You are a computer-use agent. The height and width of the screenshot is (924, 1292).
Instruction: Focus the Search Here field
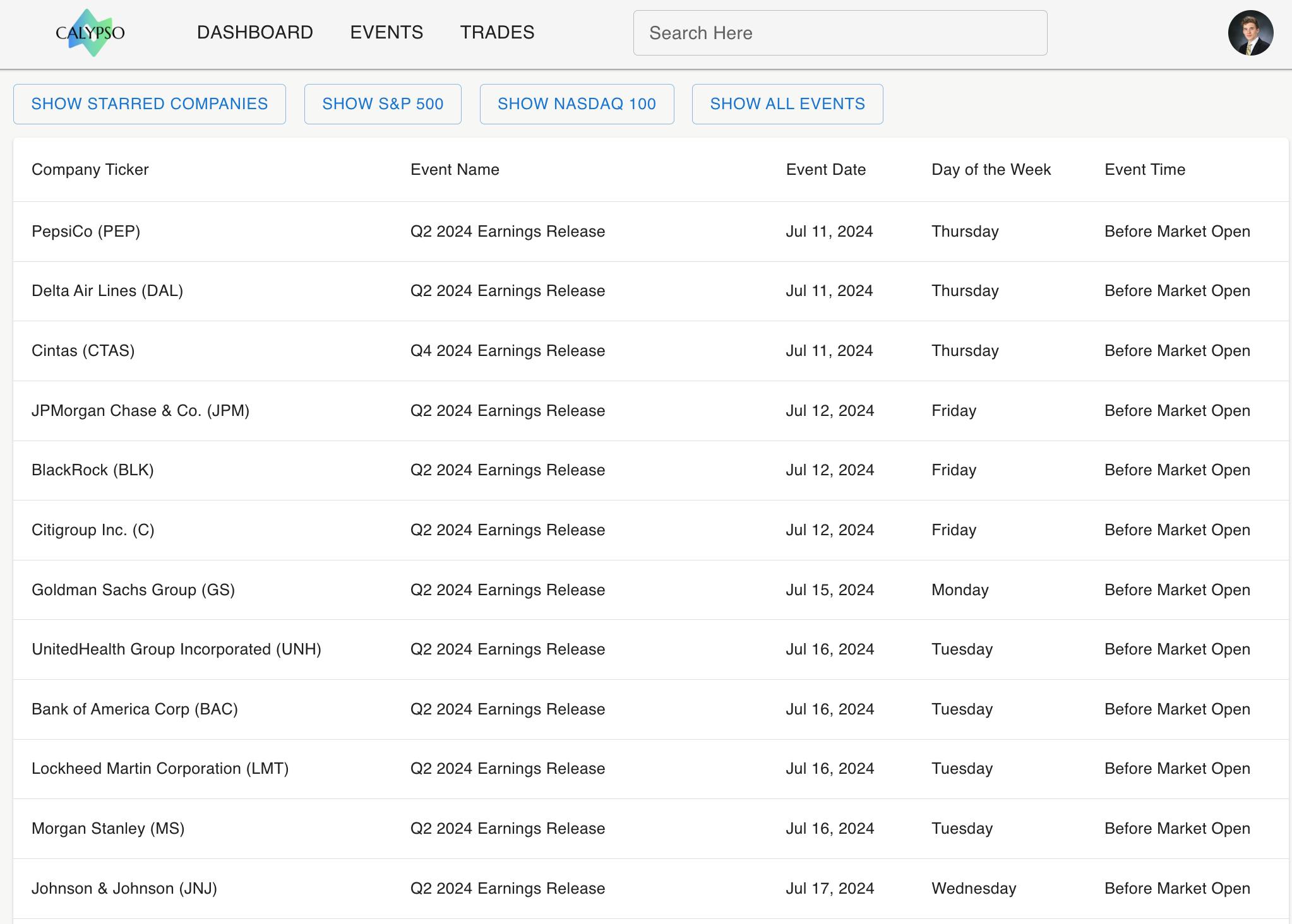(840, 33)
